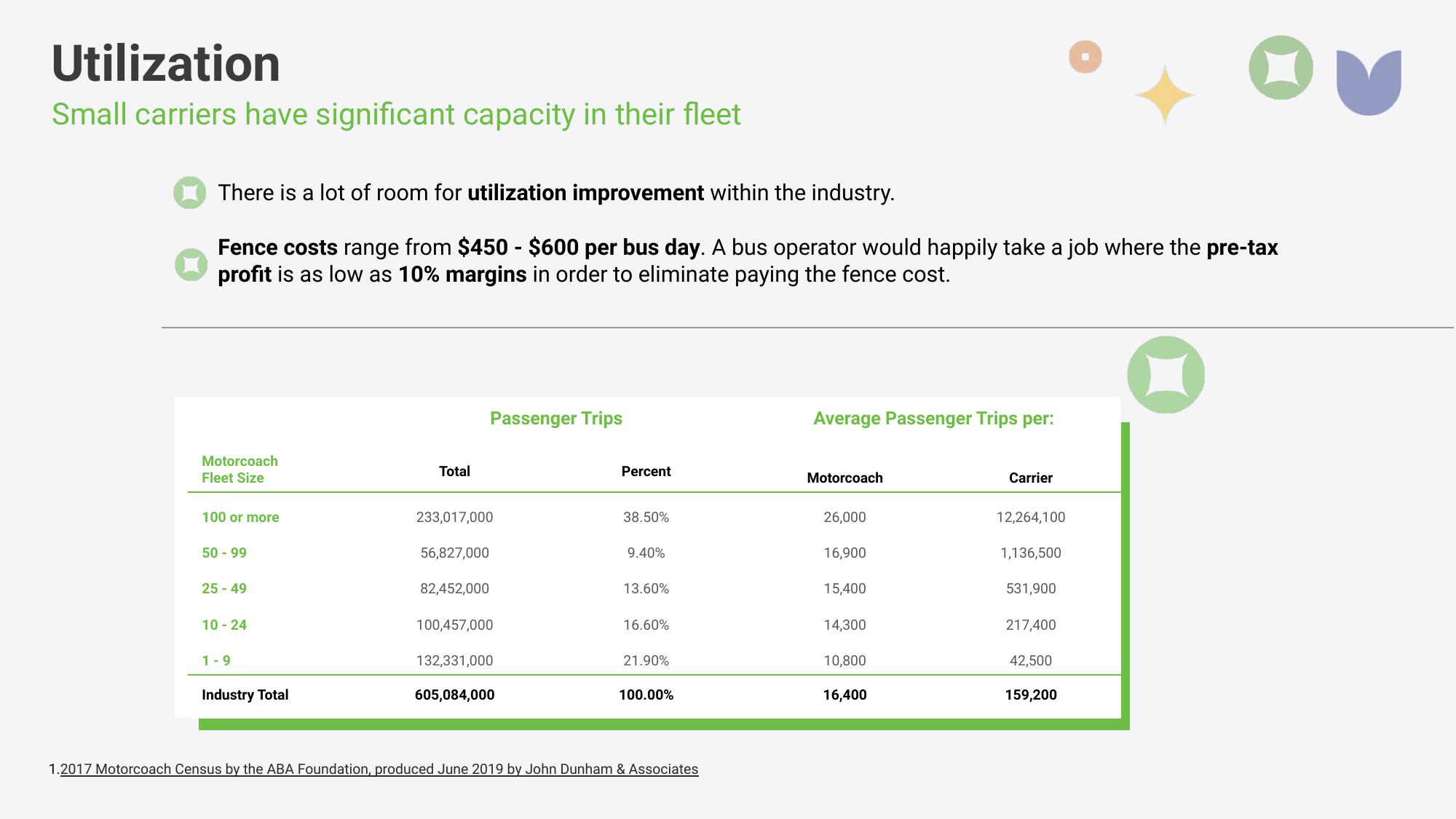This screenshot has width=1456, height=819.
Task: Select the "50 - 99" row label
Action: (x=224, y=553)
